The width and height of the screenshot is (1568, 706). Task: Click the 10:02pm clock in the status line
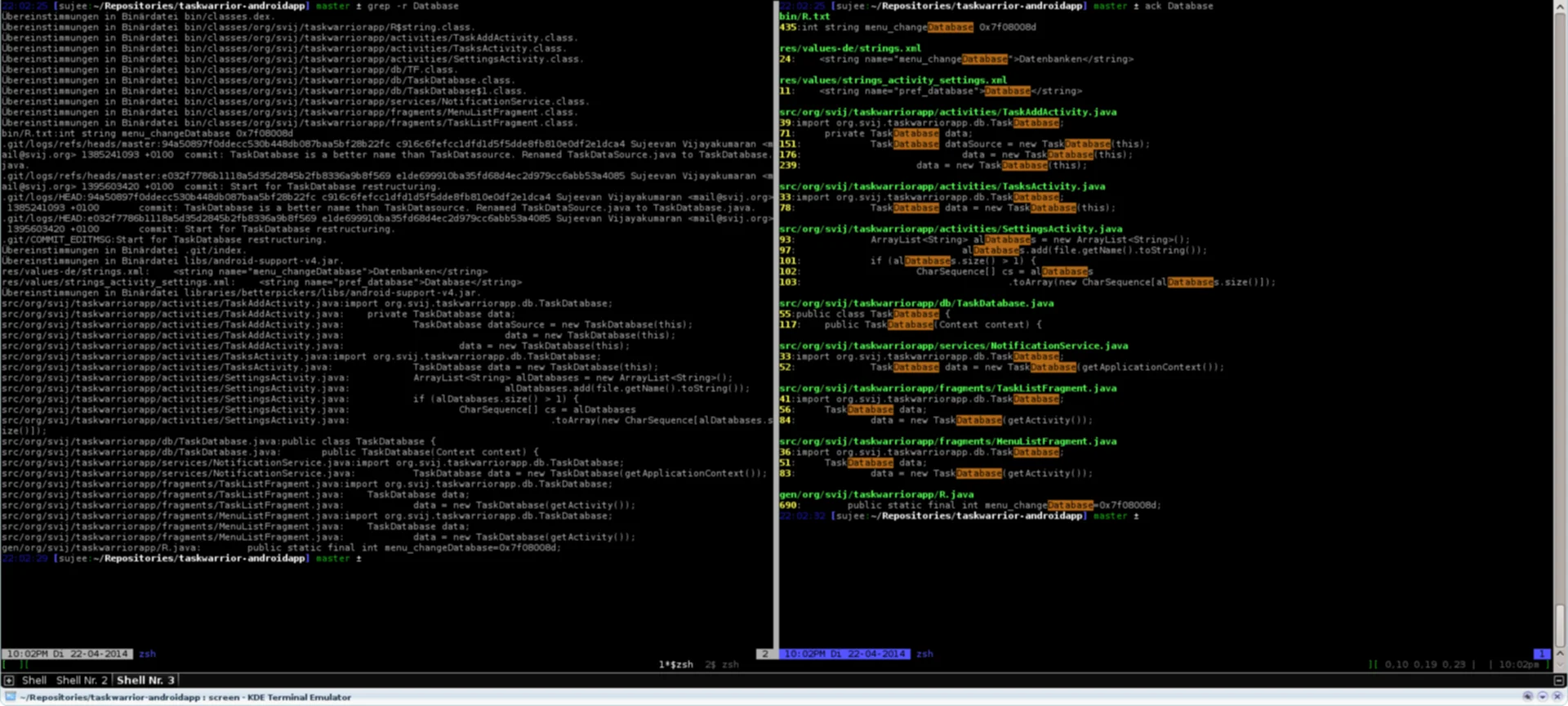(1519, 664)
